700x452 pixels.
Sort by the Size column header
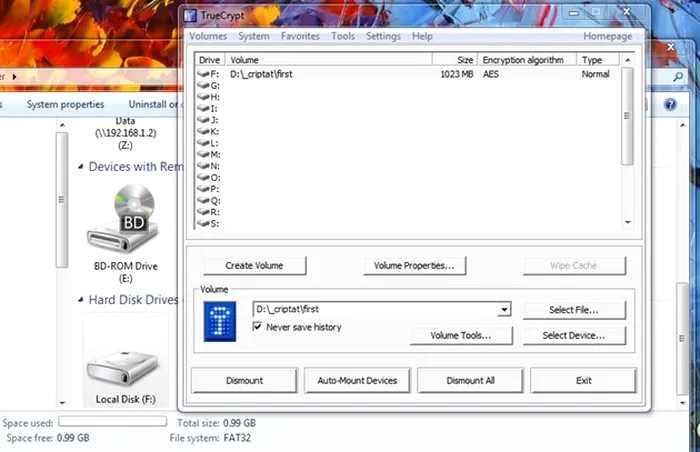[454, 60]
